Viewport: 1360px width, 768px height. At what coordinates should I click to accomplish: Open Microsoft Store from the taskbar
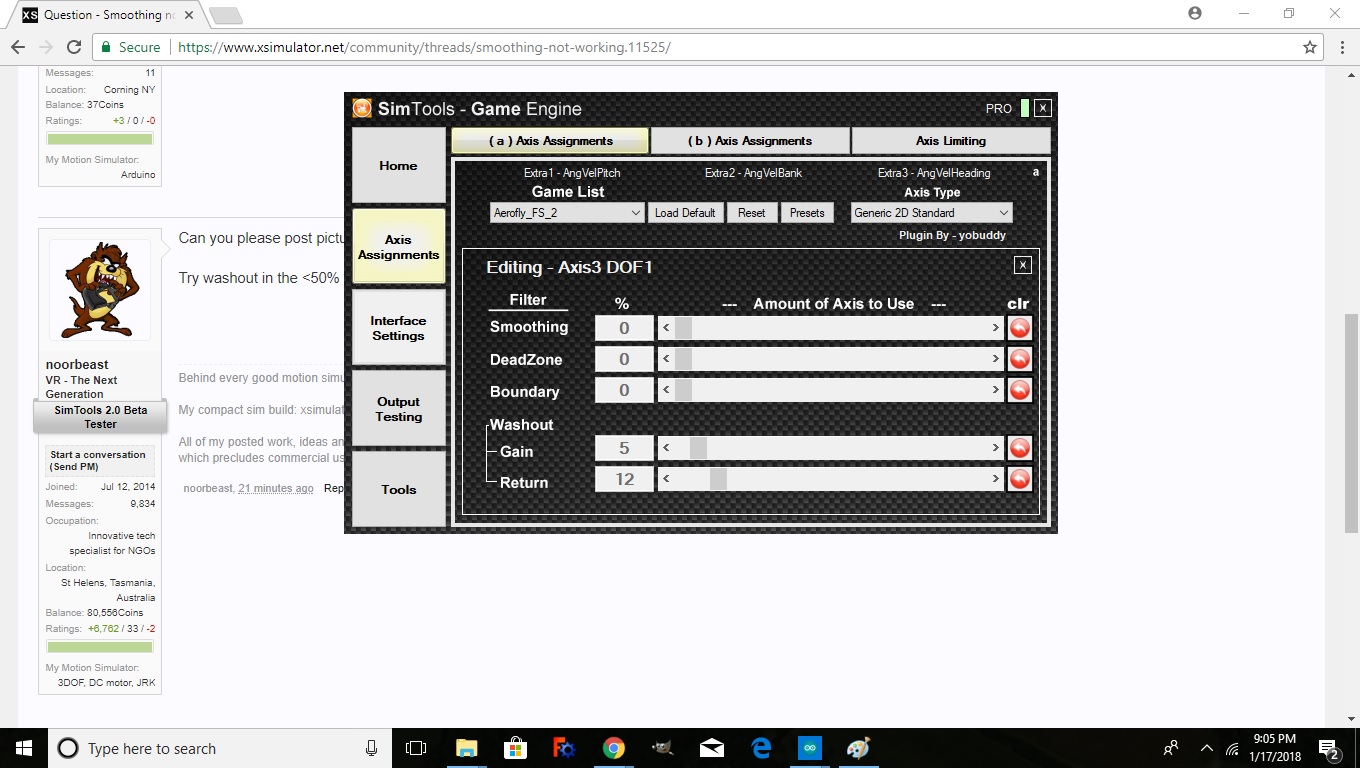(x=515, y=748)
